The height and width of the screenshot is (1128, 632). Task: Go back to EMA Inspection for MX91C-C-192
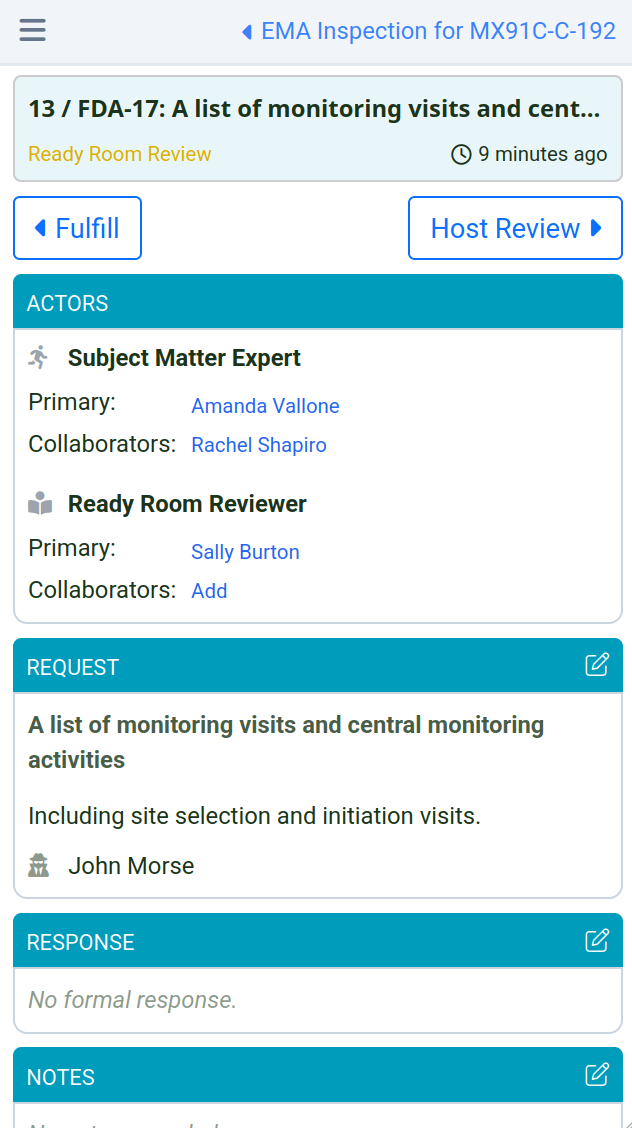(429, 31)
